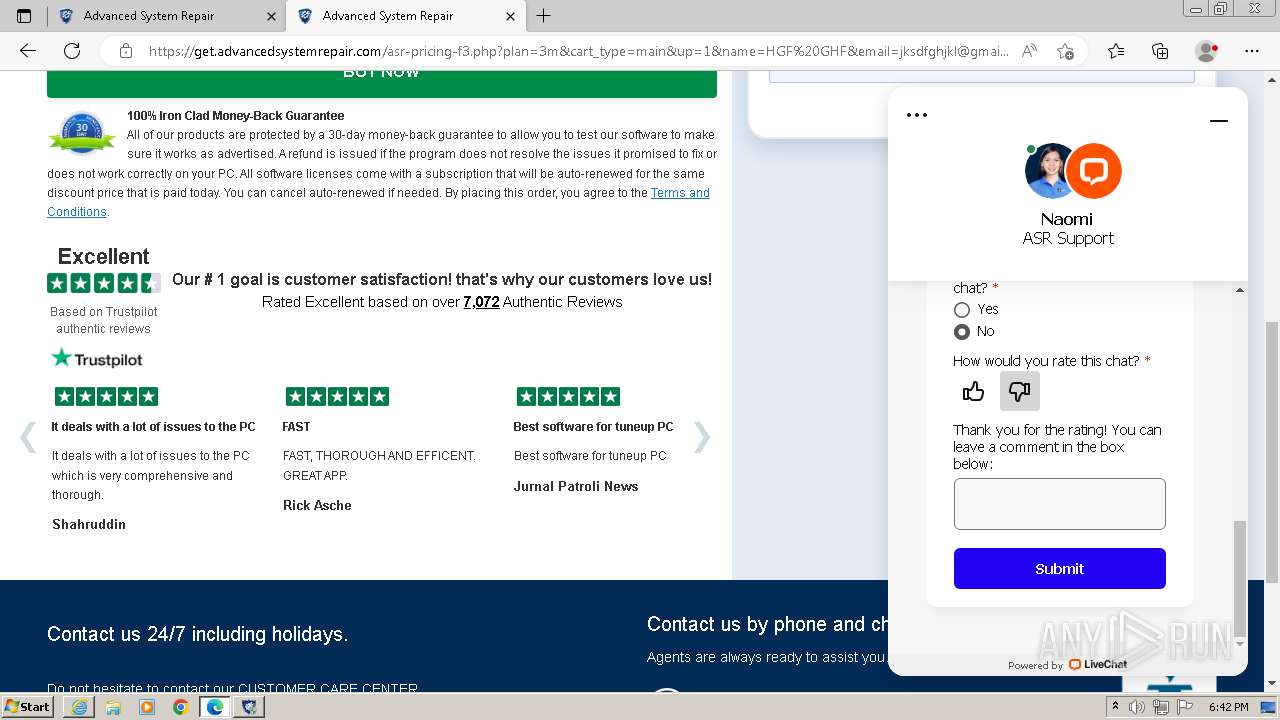
Task: Open review titled 'It deals with a lot of issues to the PC'
Action: pos(153,427)
